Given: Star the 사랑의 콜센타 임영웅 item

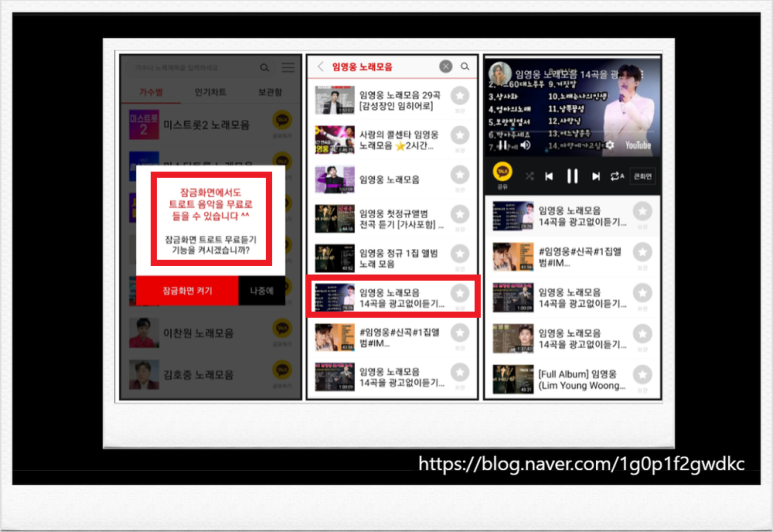Looking at the screenshot, I should coord(460,135).
